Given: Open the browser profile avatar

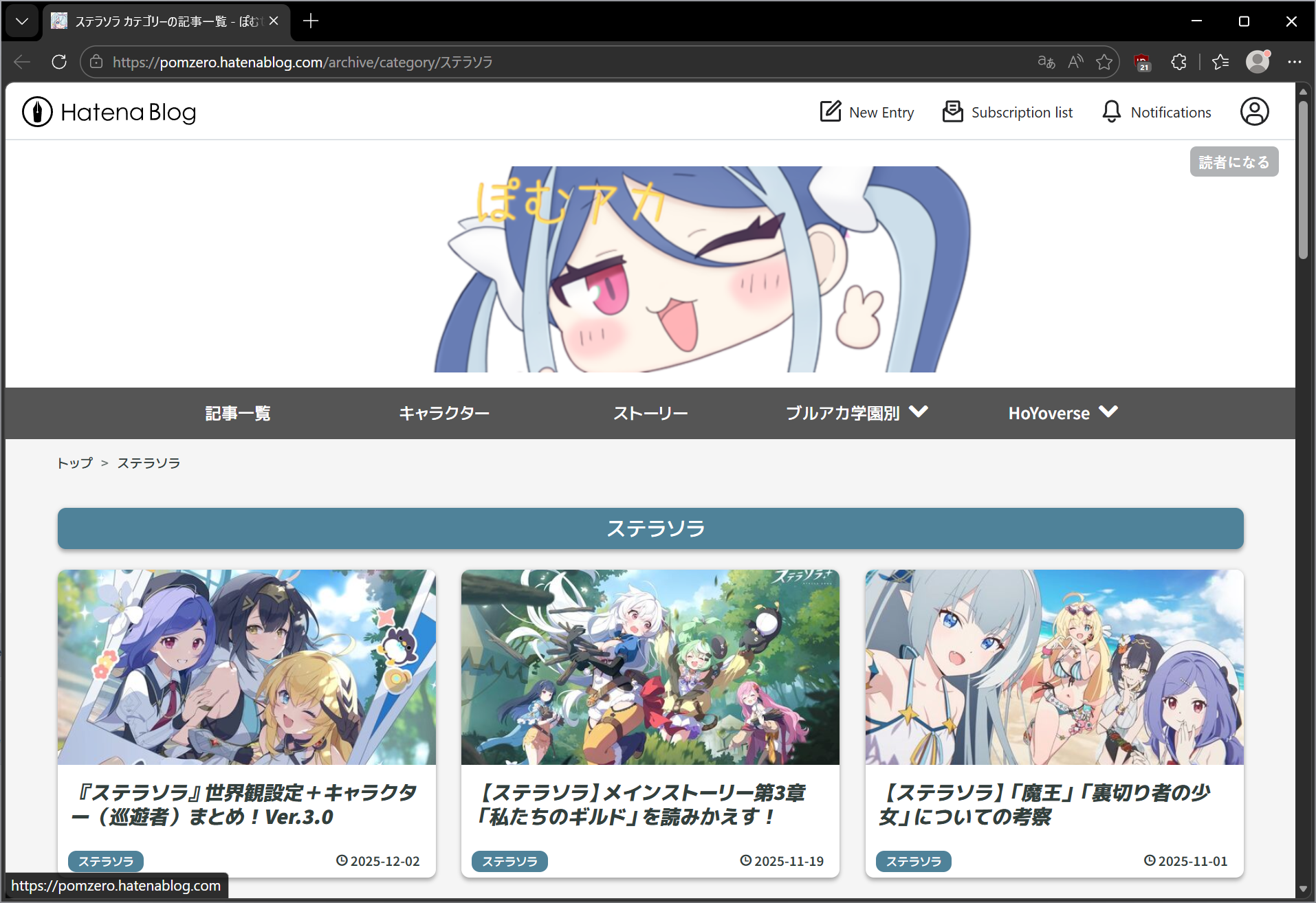Looking at the screenshot, I should coord(1258,62).
